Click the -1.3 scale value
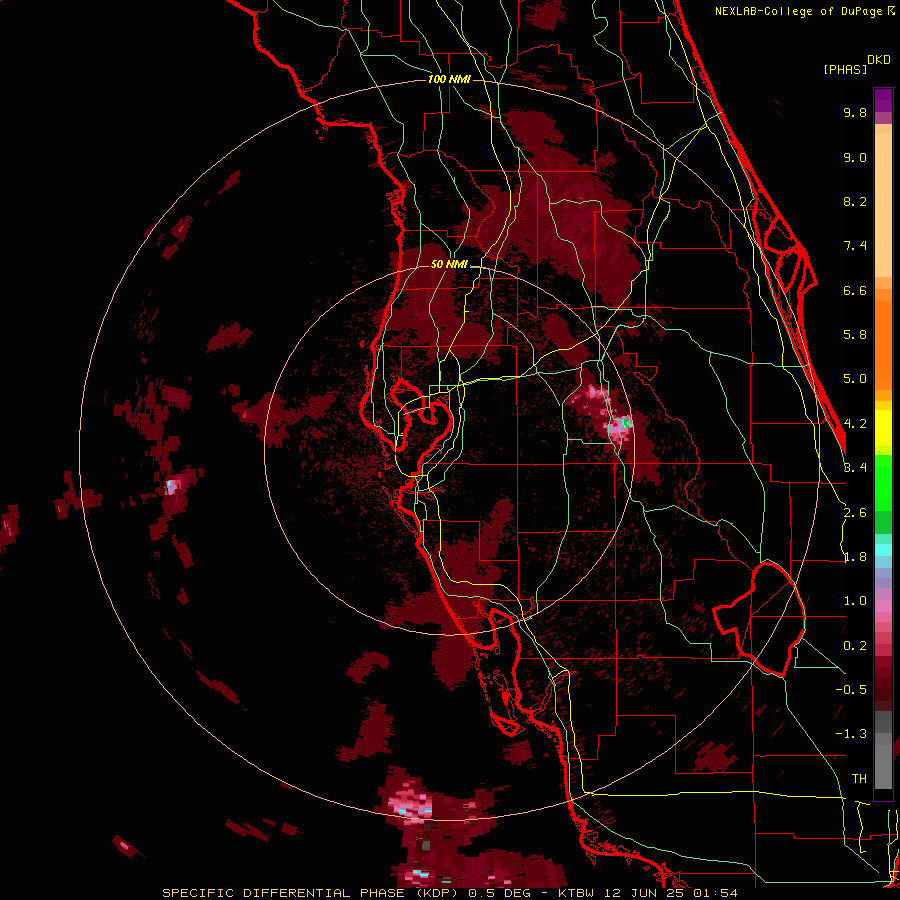The image size is (900, 900). [851, 734]
